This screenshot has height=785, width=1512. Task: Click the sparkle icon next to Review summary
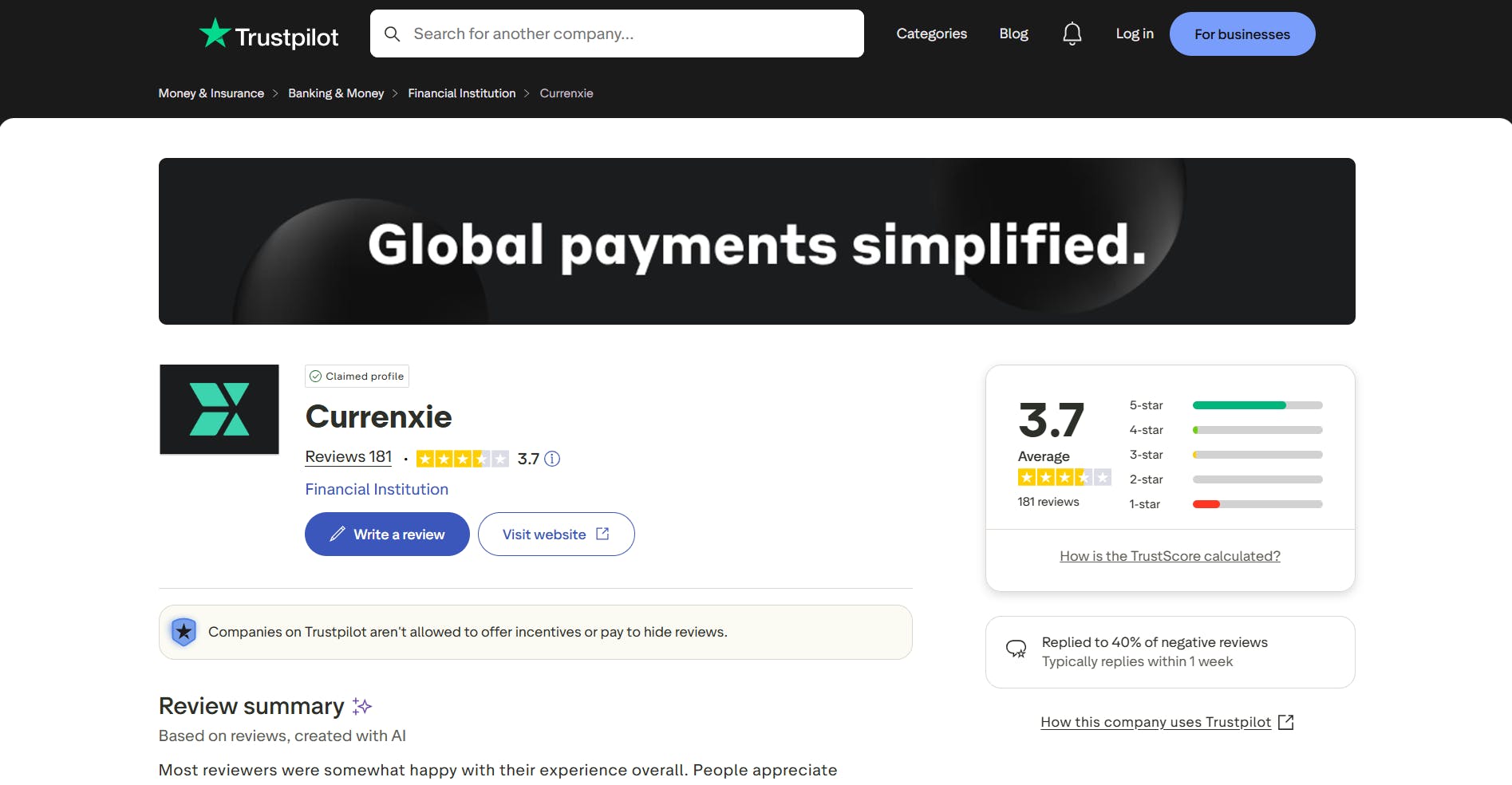361,705
